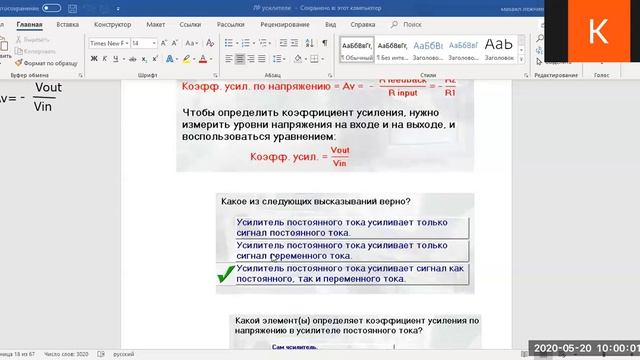The height and width of the screenshot is (360, 640).
Task: Underline text with the Ч button
Action: (116, 59)
